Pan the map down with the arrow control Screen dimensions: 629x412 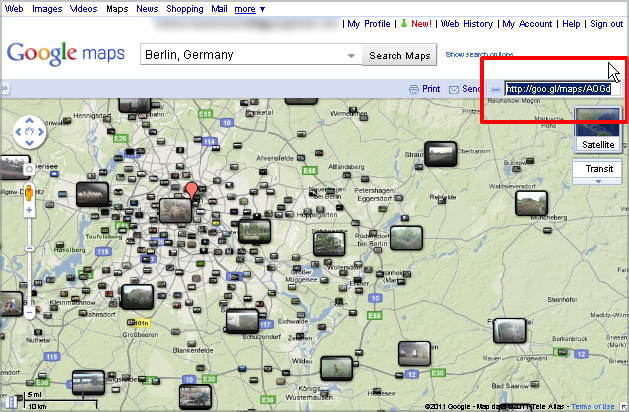tap(29, 143)
